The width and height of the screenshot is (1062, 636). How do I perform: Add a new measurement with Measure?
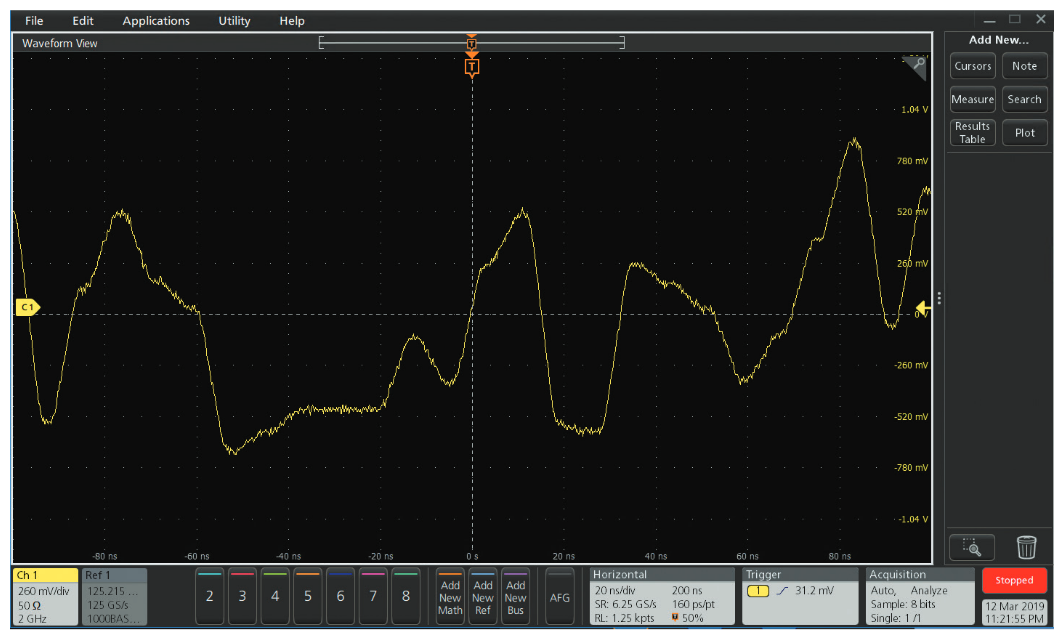[972, 99]
